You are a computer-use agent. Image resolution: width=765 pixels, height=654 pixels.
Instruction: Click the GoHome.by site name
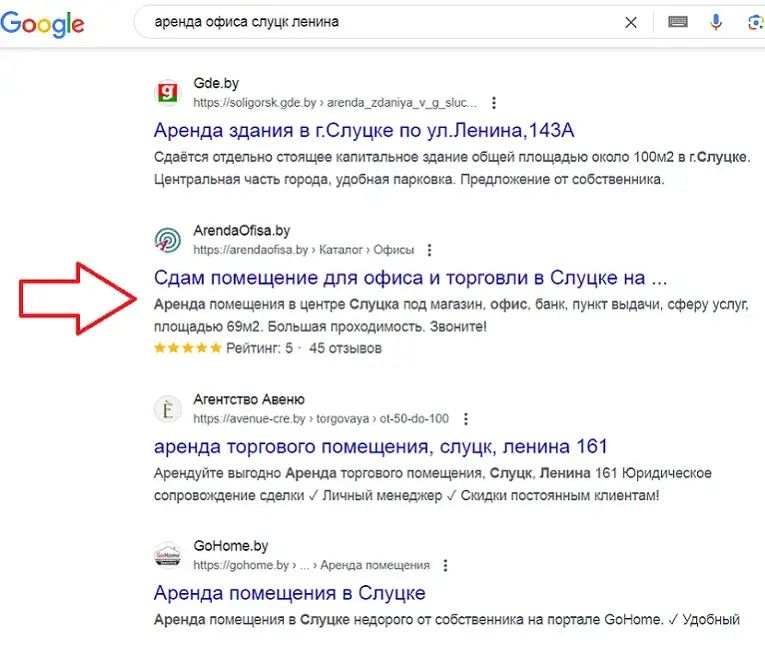click(231, 546)
